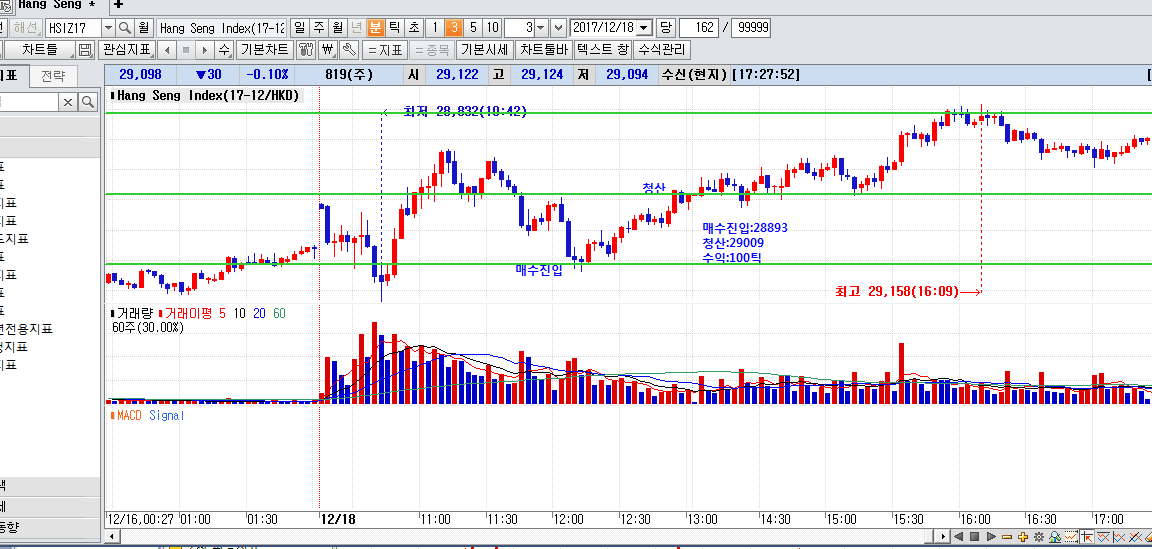Clear the sidebar search box with X
The image size is (1152, 549).
[68, 101]
